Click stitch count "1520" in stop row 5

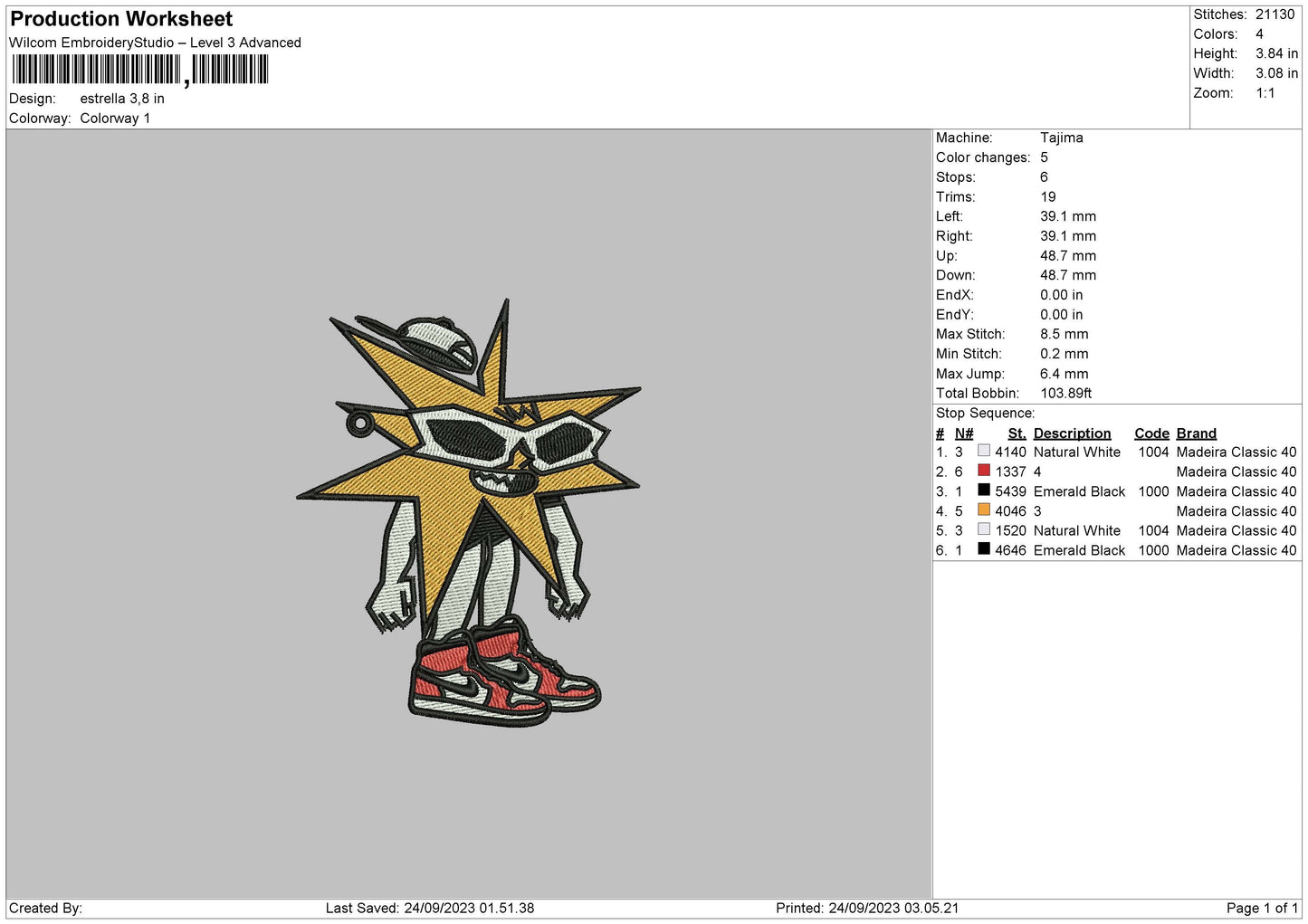pos(1010,531)
